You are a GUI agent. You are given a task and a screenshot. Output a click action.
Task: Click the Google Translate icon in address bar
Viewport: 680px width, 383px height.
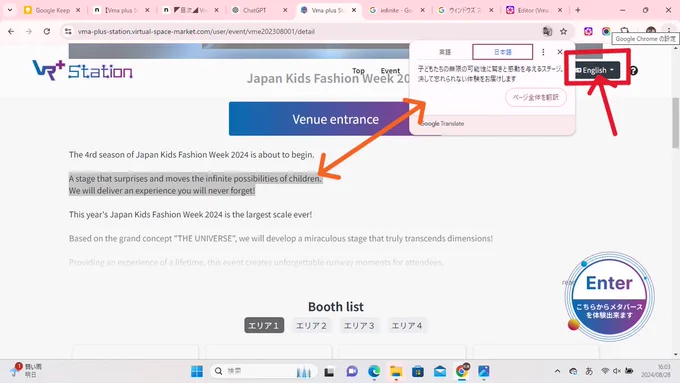click(x=547, y=31)
